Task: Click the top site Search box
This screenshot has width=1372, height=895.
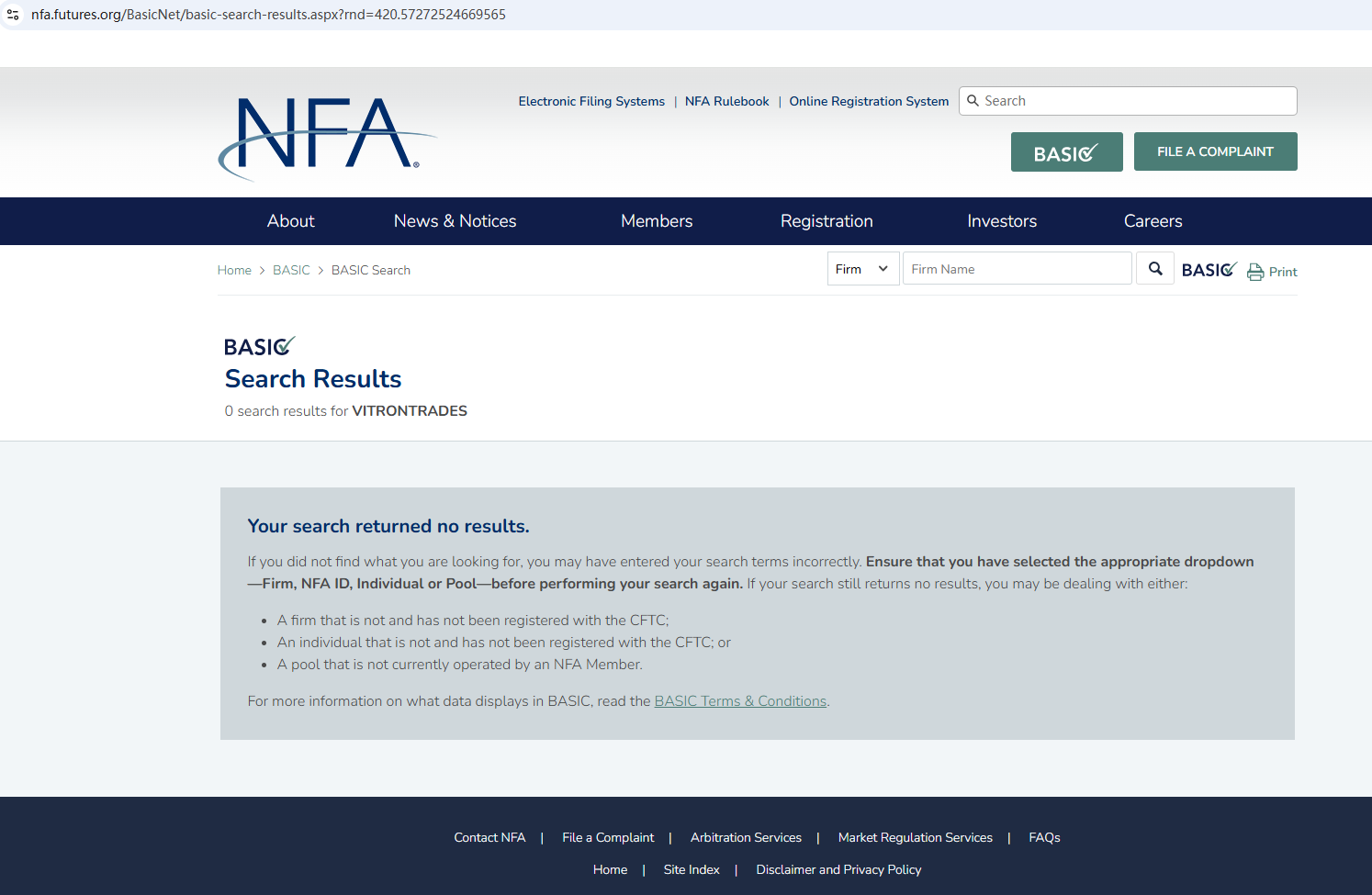Action: click(1137, 101)
